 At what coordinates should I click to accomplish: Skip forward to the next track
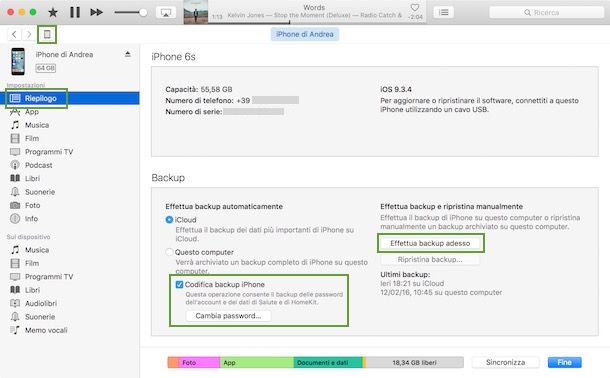(x=96, y=12)
